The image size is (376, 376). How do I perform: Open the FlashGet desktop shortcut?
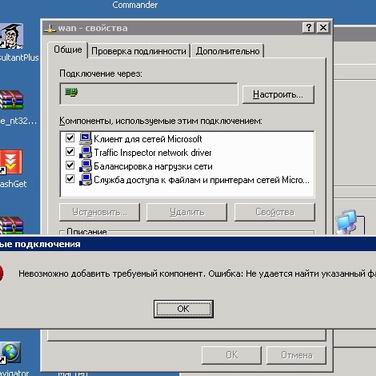[x=11, y=162]
